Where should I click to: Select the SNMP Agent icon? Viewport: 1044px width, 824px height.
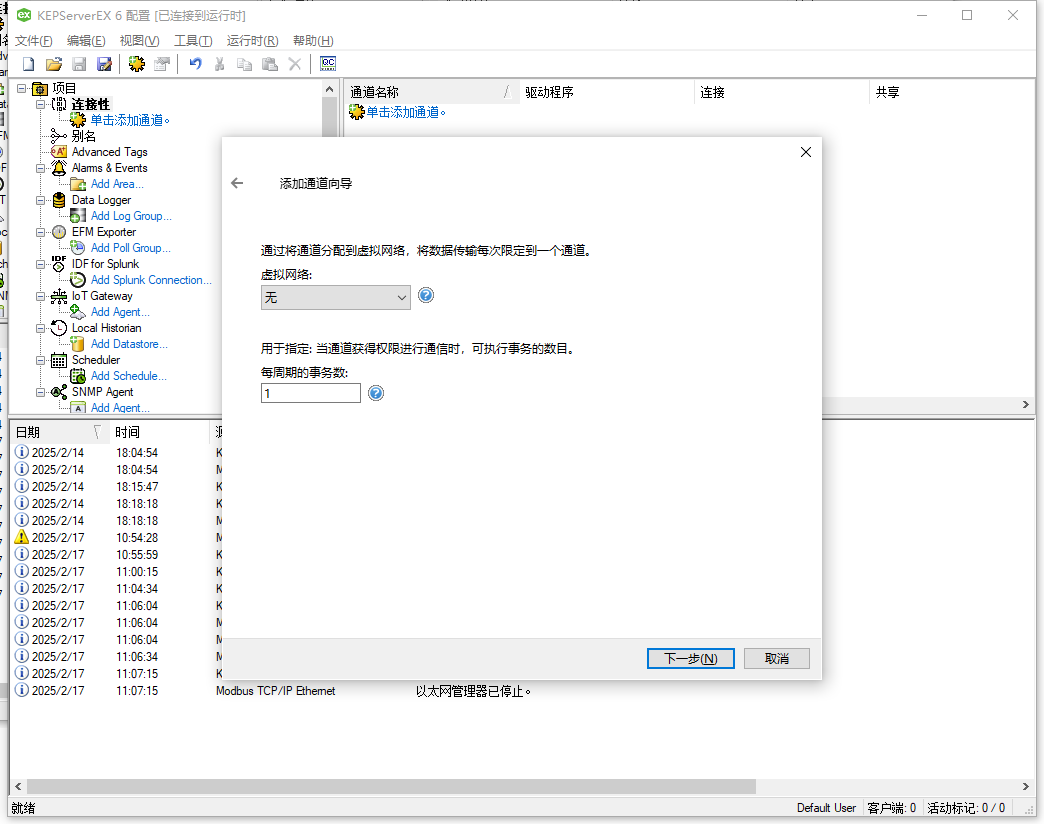coord(59,392)
